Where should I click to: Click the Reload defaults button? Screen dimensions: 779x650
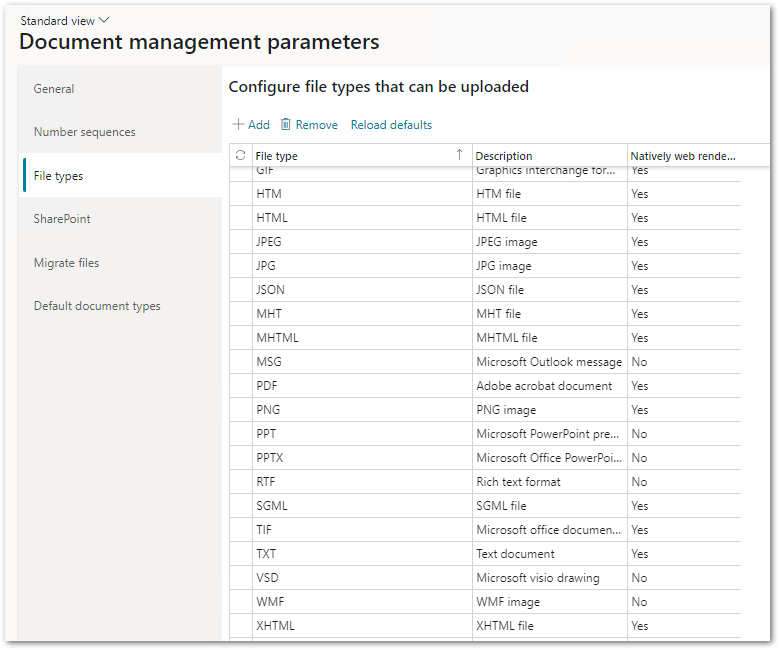391,125
